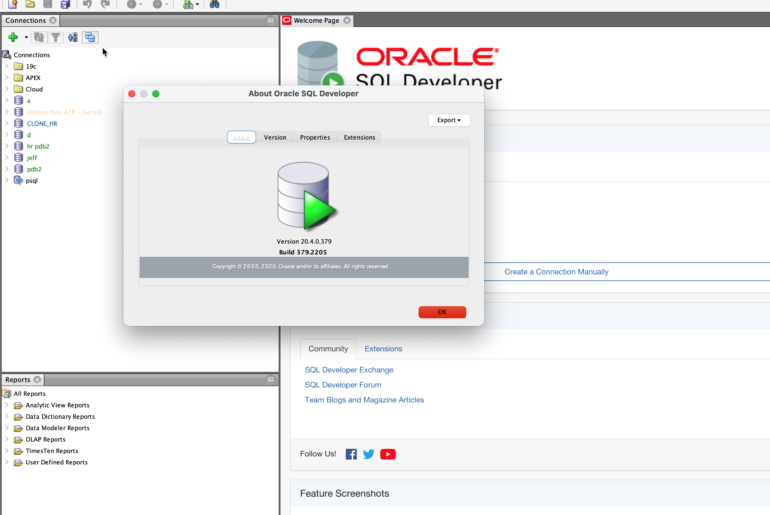Click the red OK button
Image resolution: width=770 pixels, height=515 pixels.
click(442, 312)
